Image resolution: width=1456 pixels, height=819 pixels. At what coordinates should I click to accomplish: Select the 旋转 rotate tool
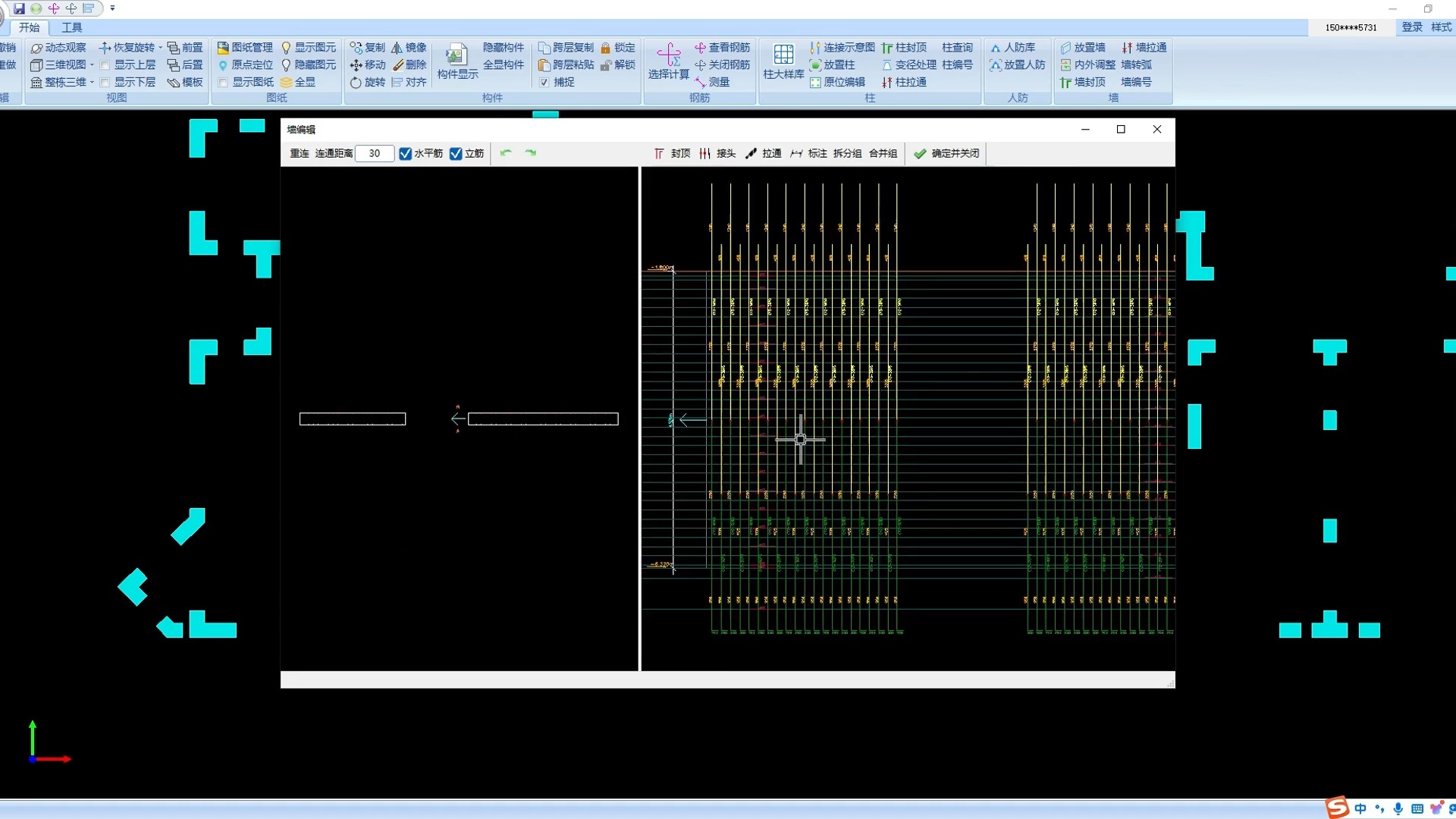click(x=368, y=82)
